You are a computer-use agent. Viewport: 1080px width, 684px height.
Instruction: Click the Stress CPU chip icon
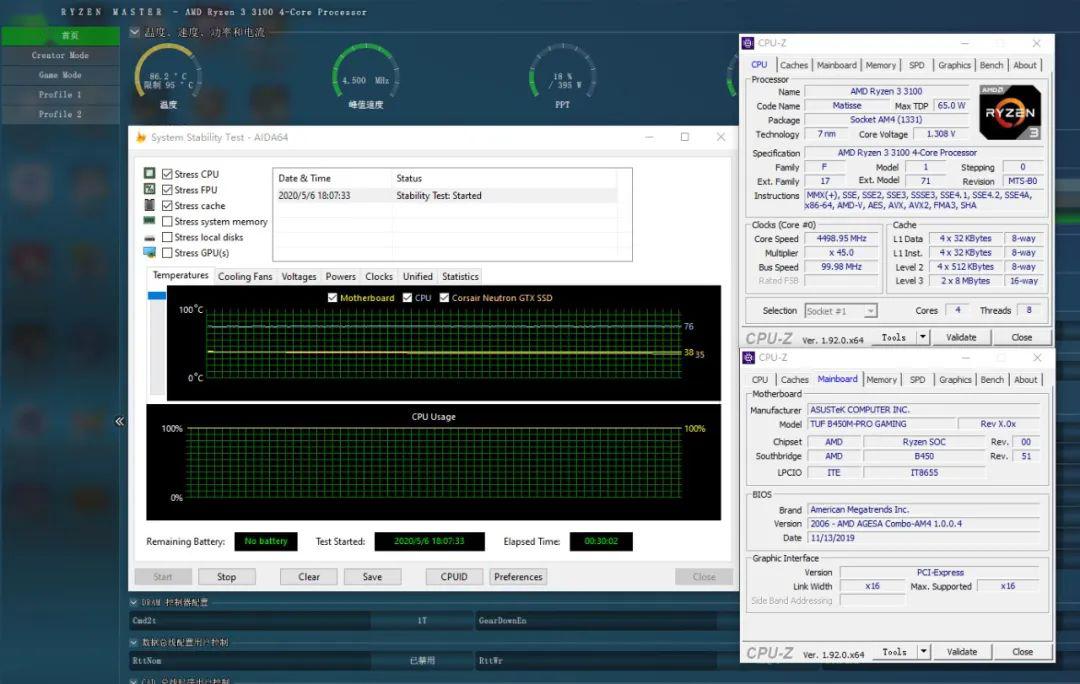click(149, 173)
